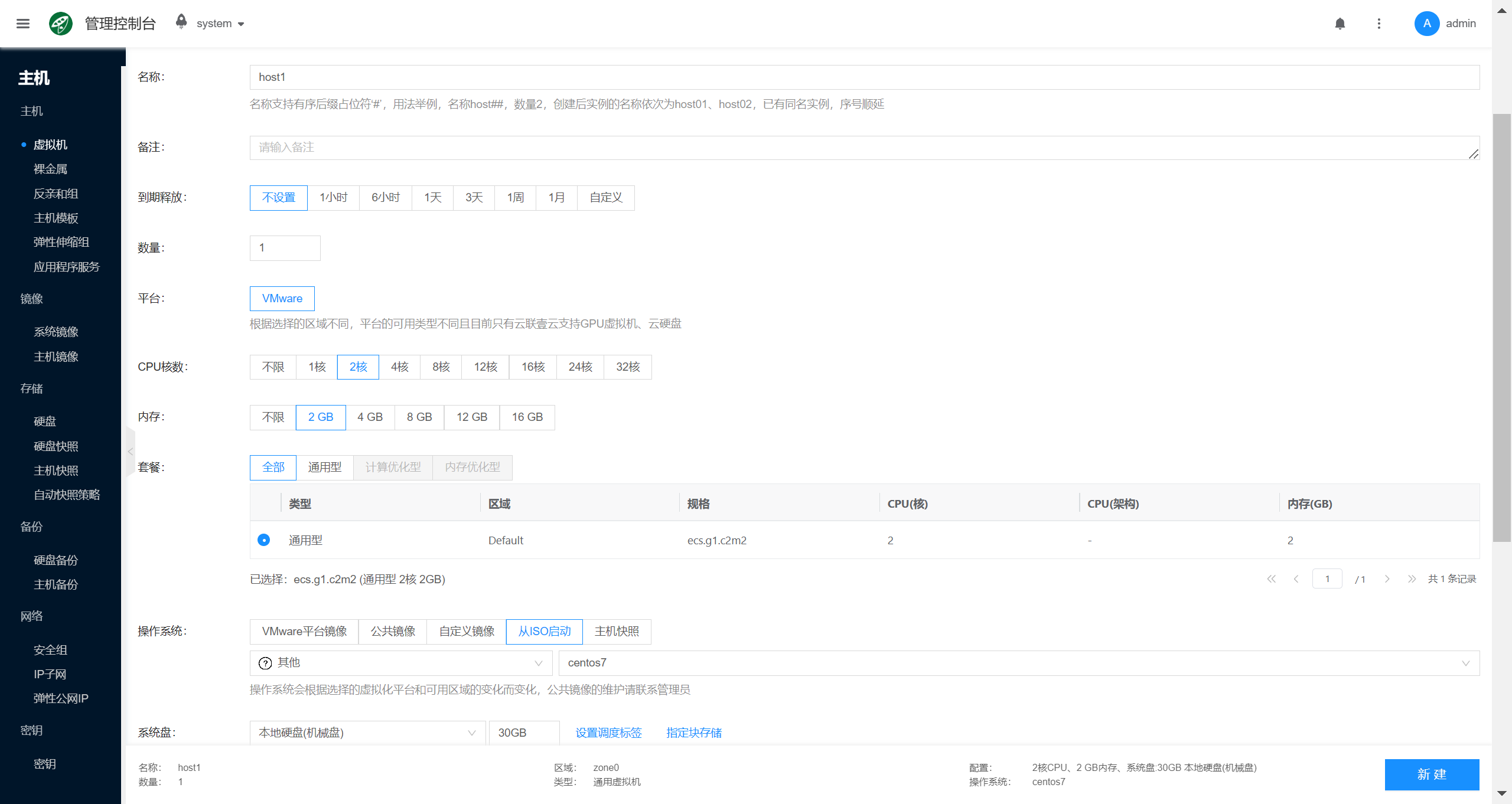The width and height of the screenshot is (1512, 804).
Task: Choose 1小时 expiry release option
Action: tap(334, 198)
